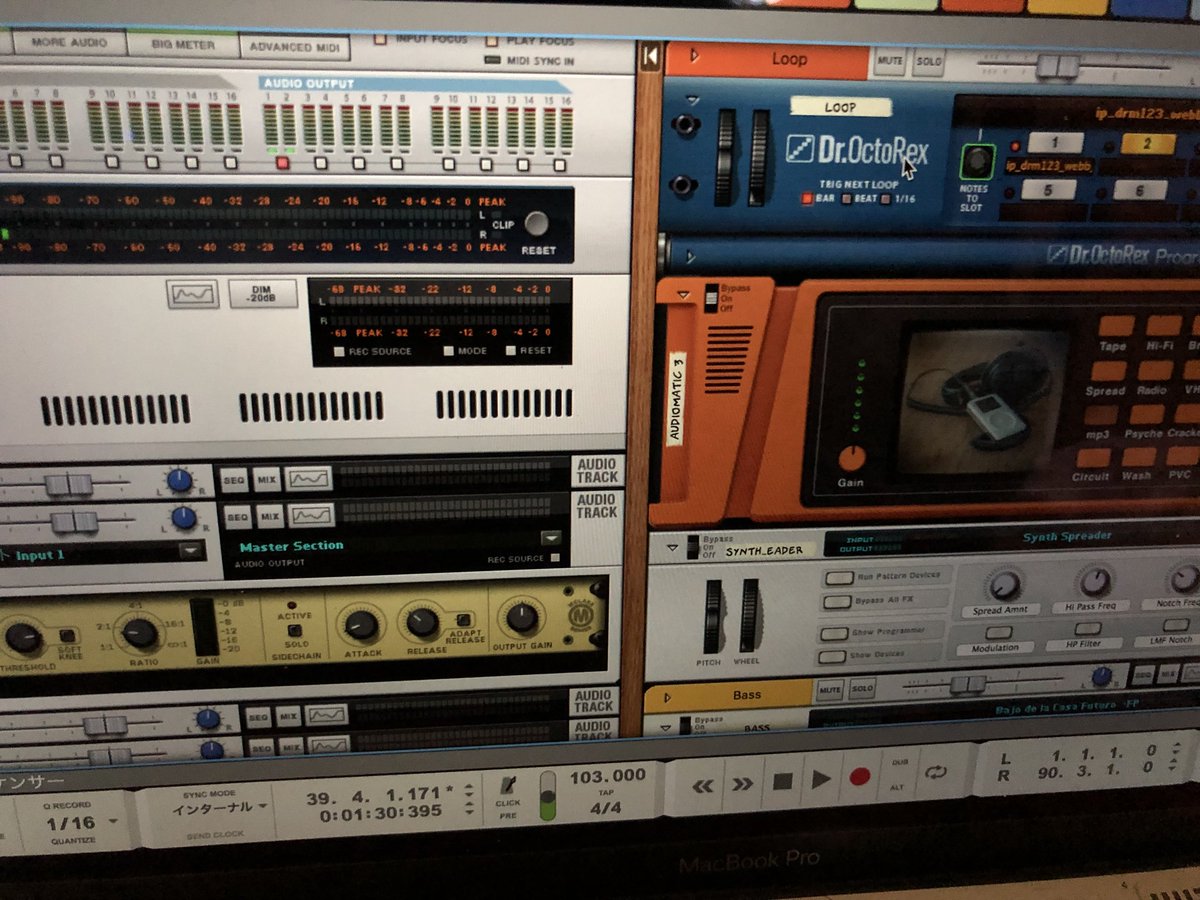1200x900 pixels.
Task: Select the mp3 preset on Audiomatic
Action: (1101, 415)
